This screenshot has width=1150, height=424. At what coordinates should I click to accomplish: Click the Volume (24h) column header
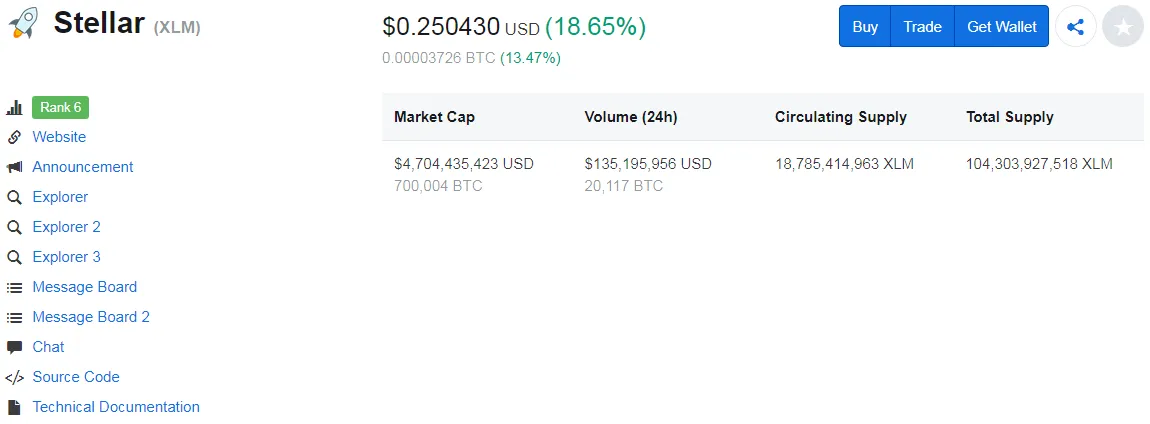[x=631, y=117]
